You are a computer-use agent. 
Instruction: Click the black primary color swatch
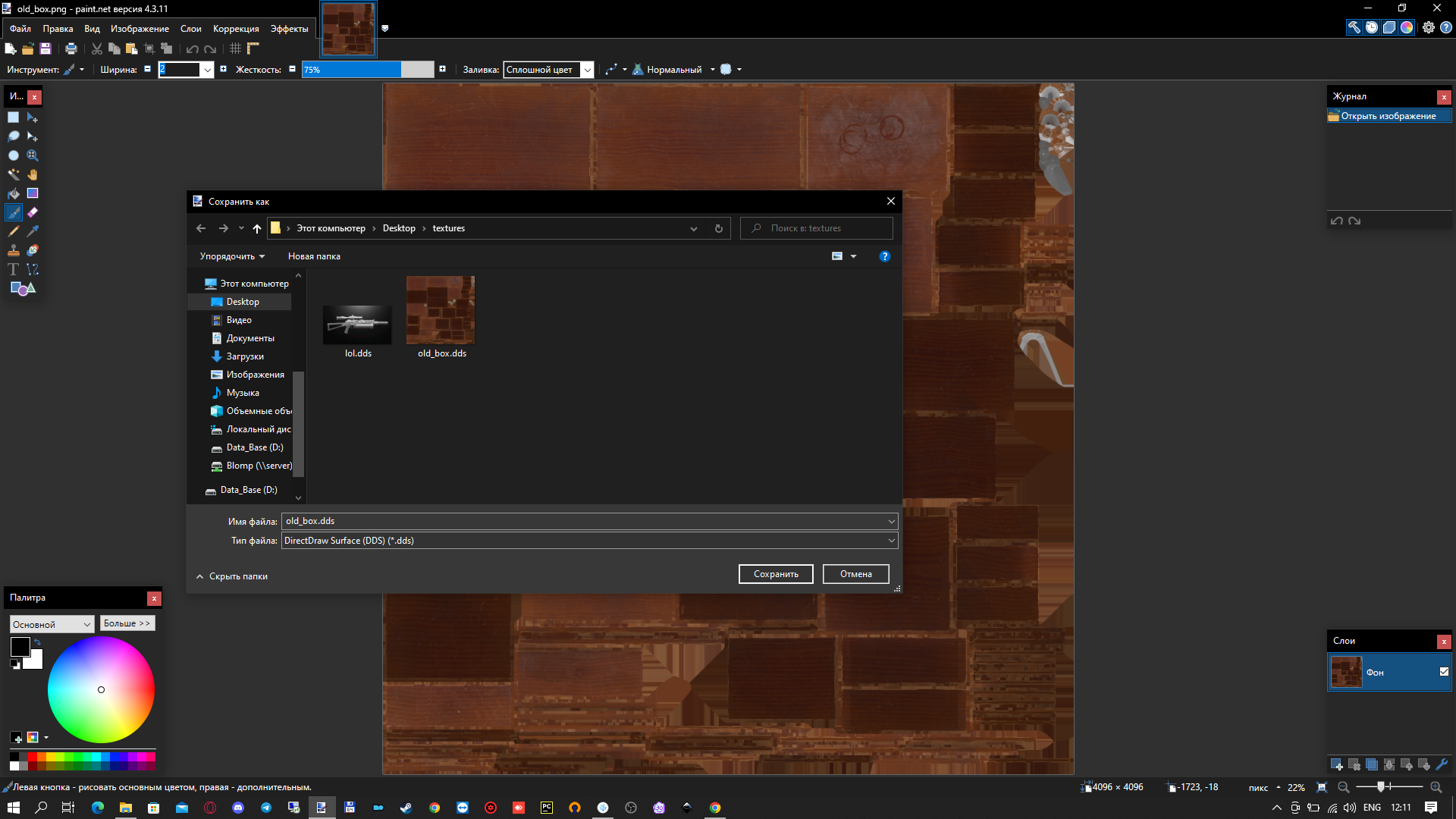click(20, 647)
